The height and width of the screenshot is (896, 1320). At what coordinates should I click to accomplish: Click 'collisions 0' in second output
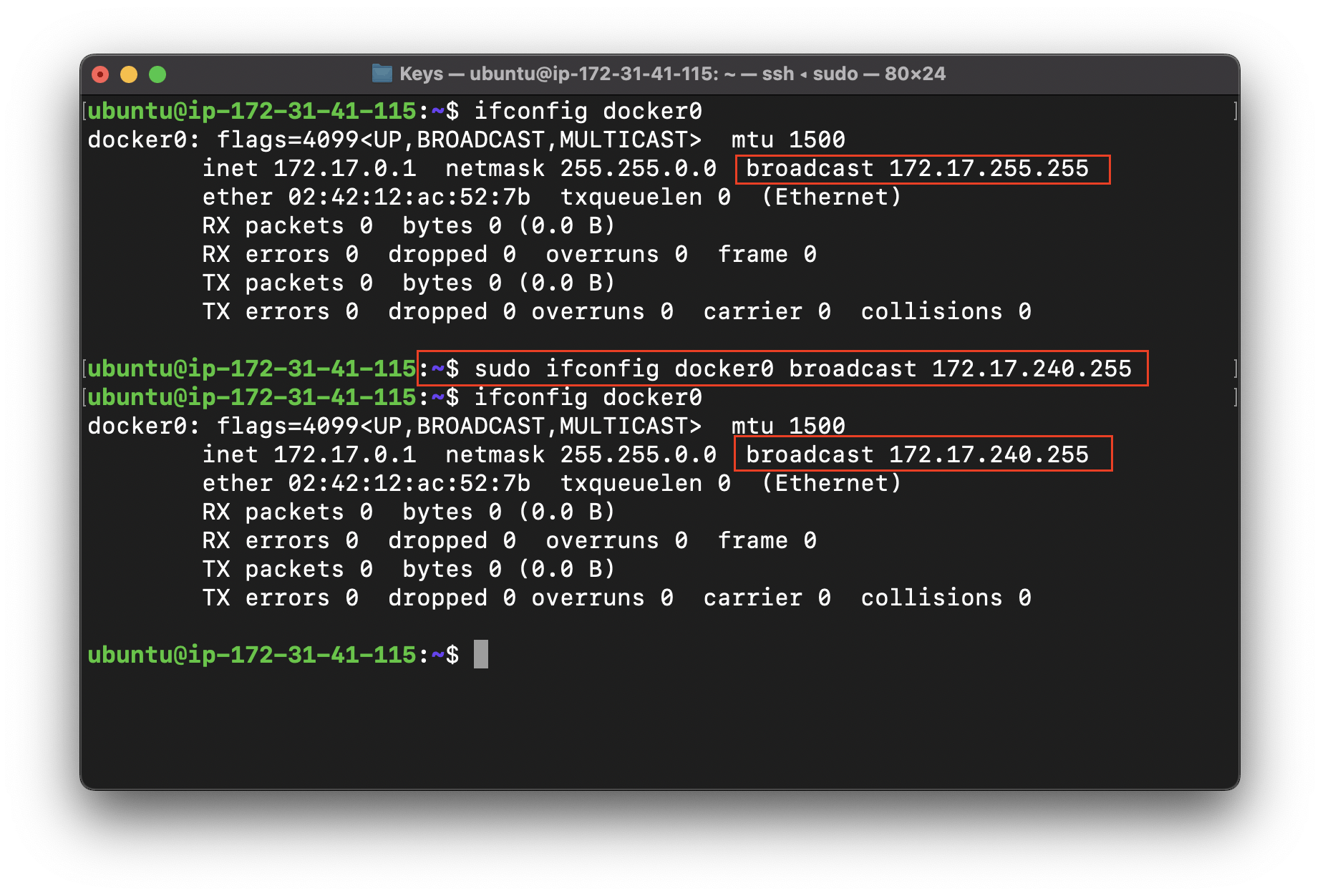coord(946,598)
